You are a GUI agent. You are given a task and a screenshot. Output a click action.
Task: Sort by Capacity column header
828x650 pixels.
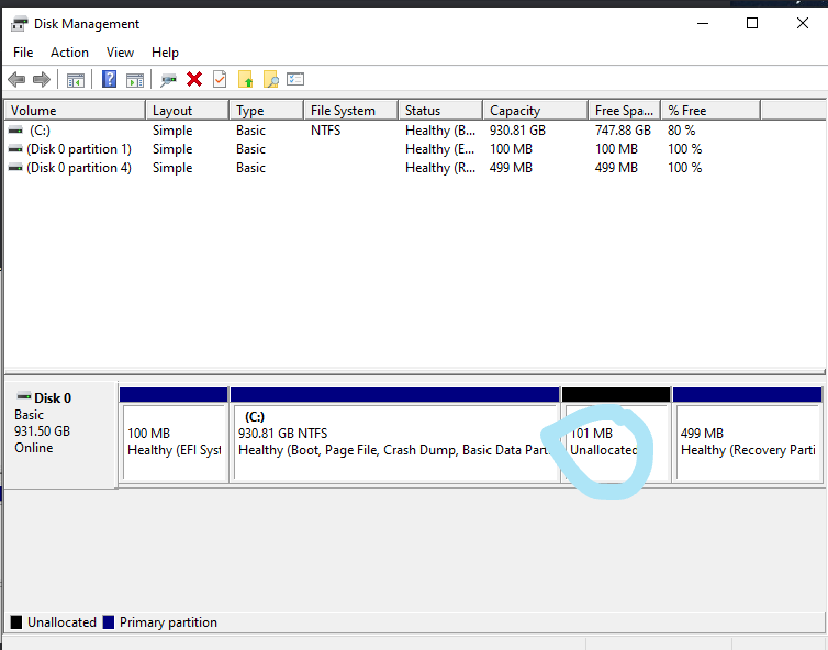[535, 110]
